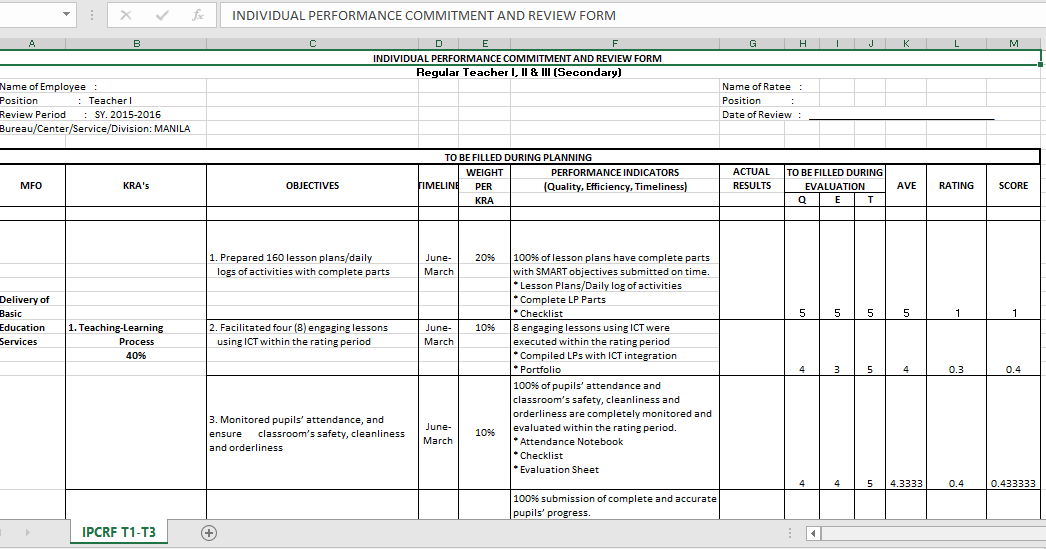The image size is (1046, 549).
Task: Select the 20% weight cell
Action: click(484, 257)
